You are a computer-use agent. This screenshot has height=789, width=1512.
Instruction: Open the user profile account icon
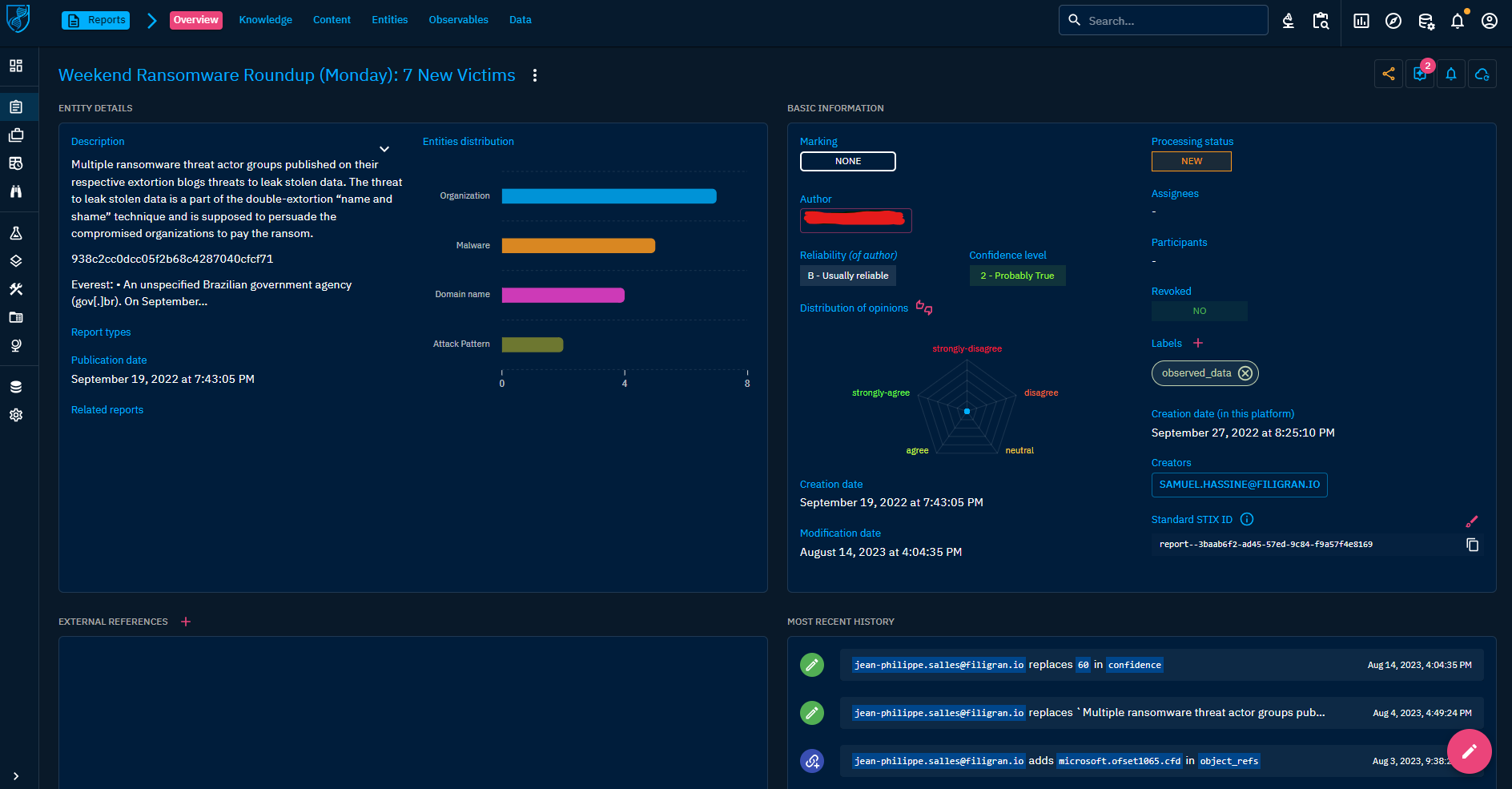pos(1490,21)
